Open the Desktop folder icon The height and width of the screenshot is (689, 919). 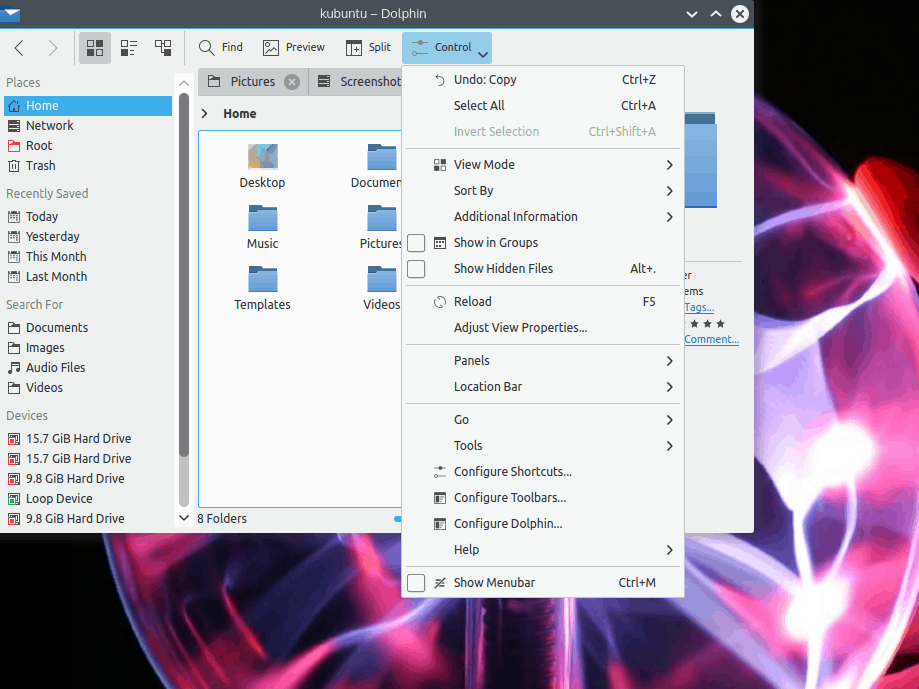[263, 156]
